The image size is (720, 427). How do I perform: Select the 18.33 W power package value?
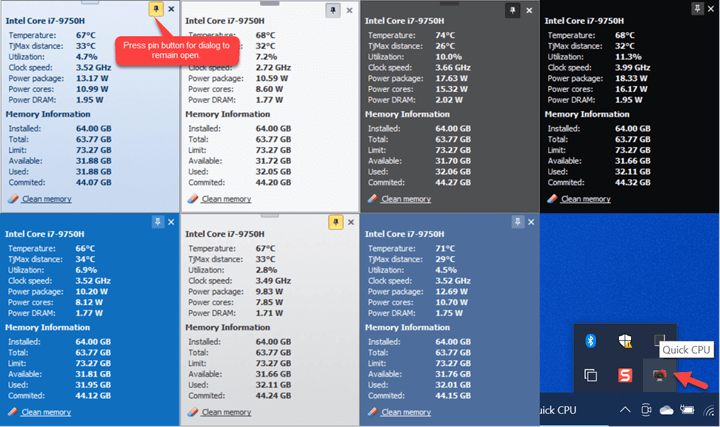pos(631,78)
